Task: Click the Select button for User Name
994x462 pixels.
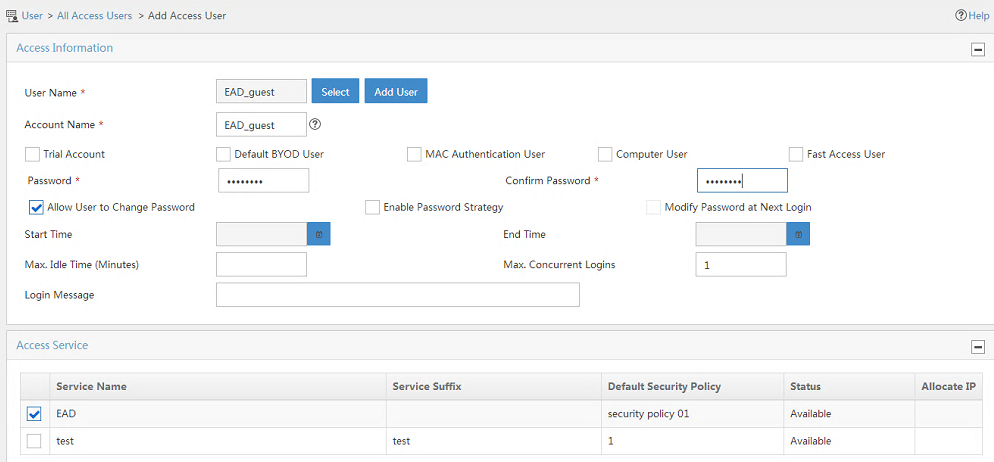Action: pyautogui.click(x=335, y=91)
